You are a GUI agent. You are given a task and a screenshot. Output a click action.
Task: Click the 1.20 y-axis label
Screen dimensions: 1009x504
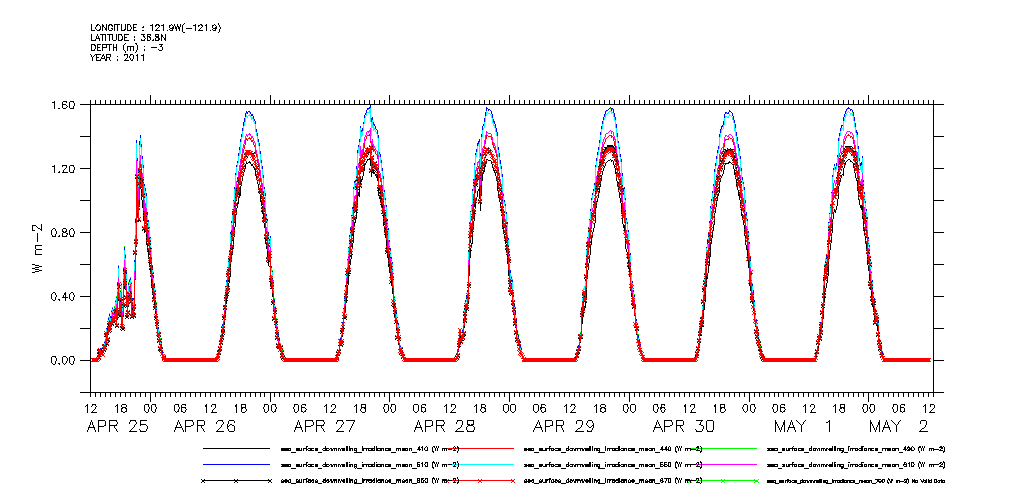point(62,169)
